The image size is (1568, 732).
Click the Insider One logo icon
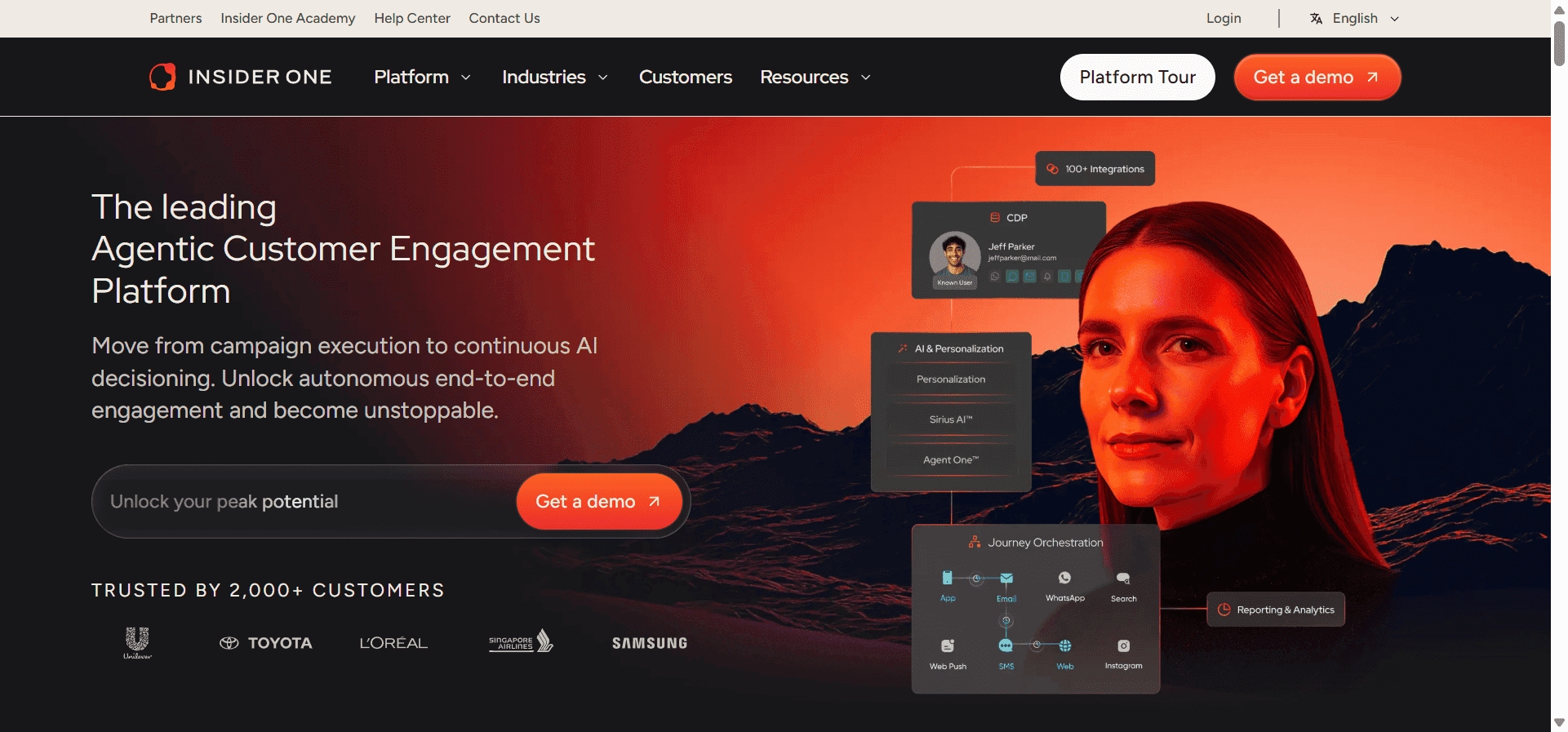(x=162, y=77)
